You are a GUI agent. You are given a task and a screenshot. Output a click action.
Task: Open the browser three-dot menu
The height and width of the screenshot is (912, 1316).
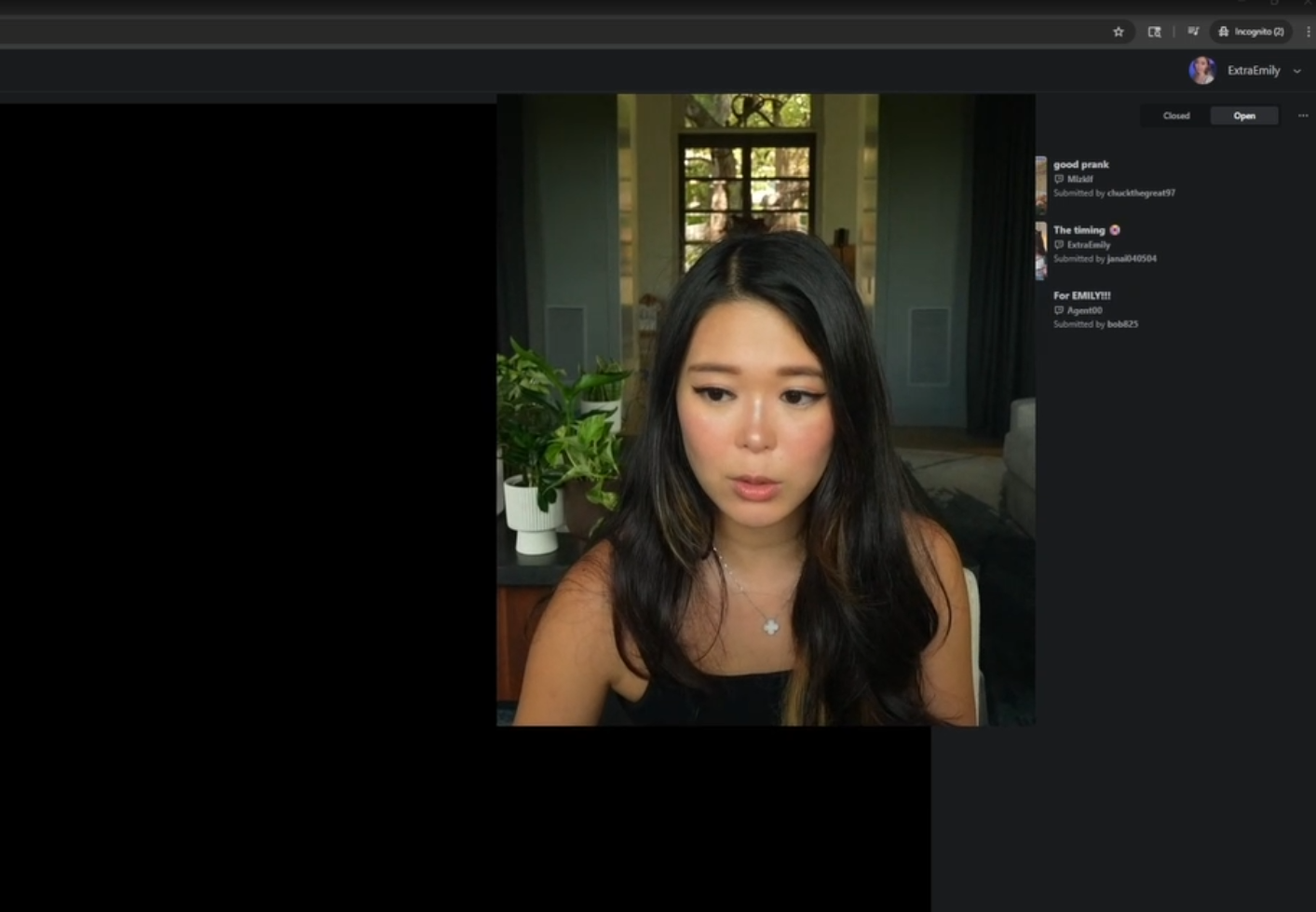click(x=1308, y=32)
